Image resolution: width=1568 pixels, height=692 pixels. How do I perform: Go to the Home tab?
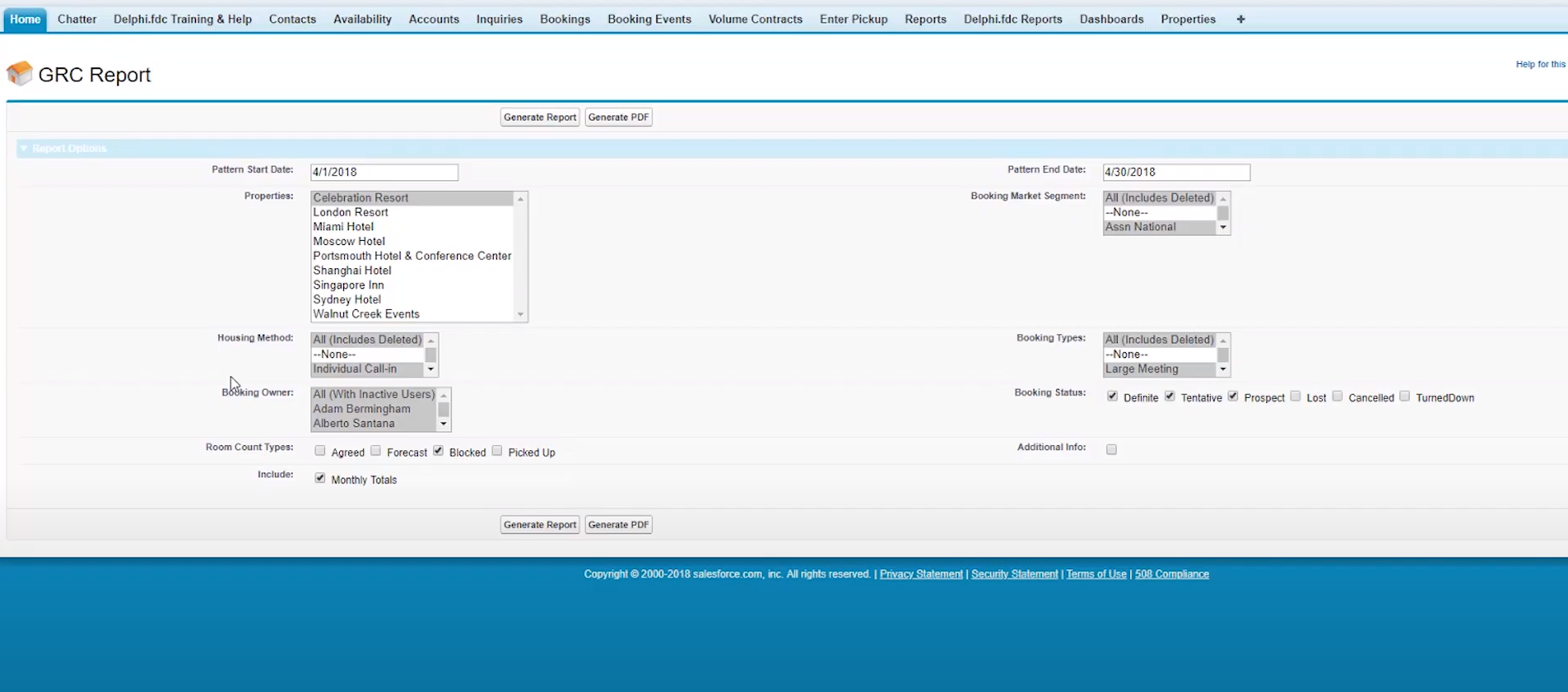point(25,19)
